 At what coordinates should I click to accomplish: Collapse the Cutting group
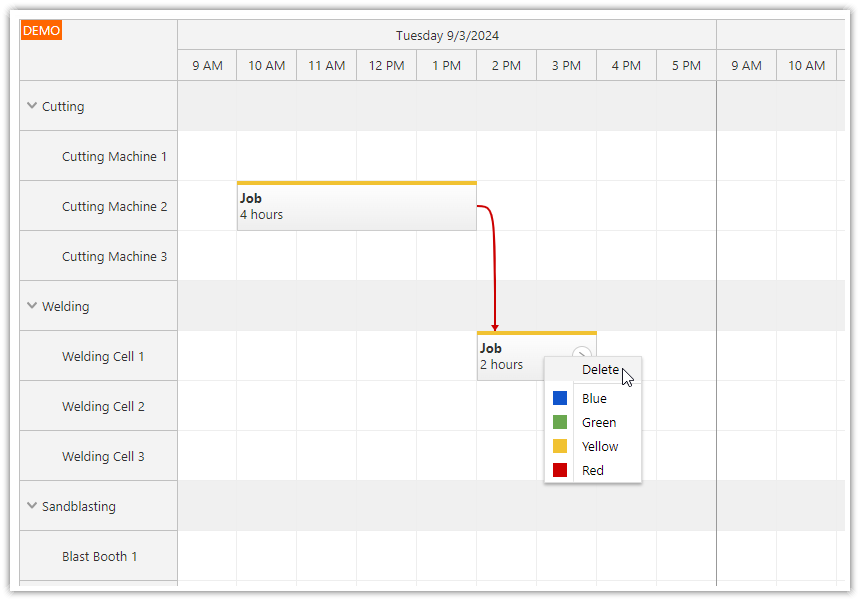tap(31, 106)
